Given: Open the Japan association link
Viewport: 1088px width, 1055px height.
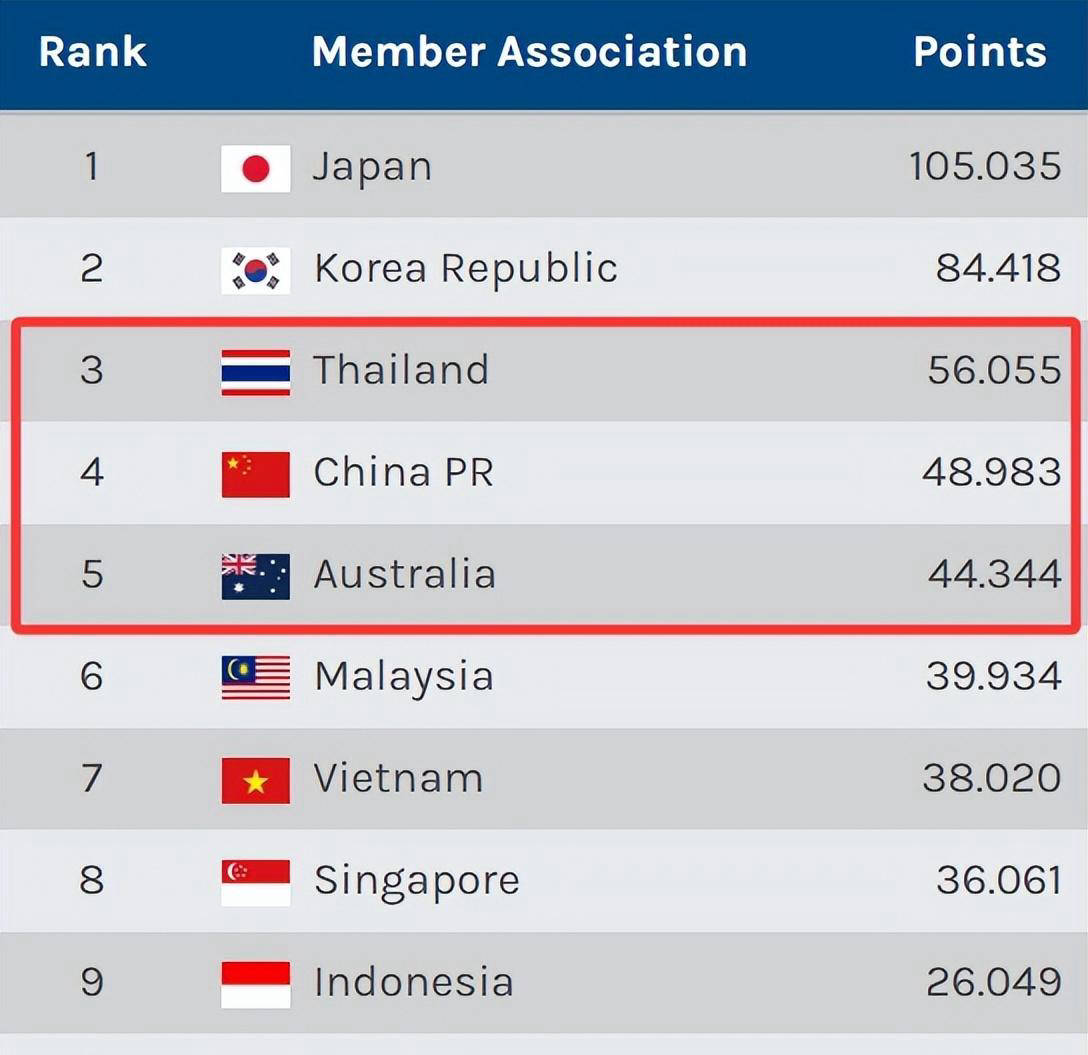Looking at the screenshot, I should pyautogui.click(x=372, y=167).
